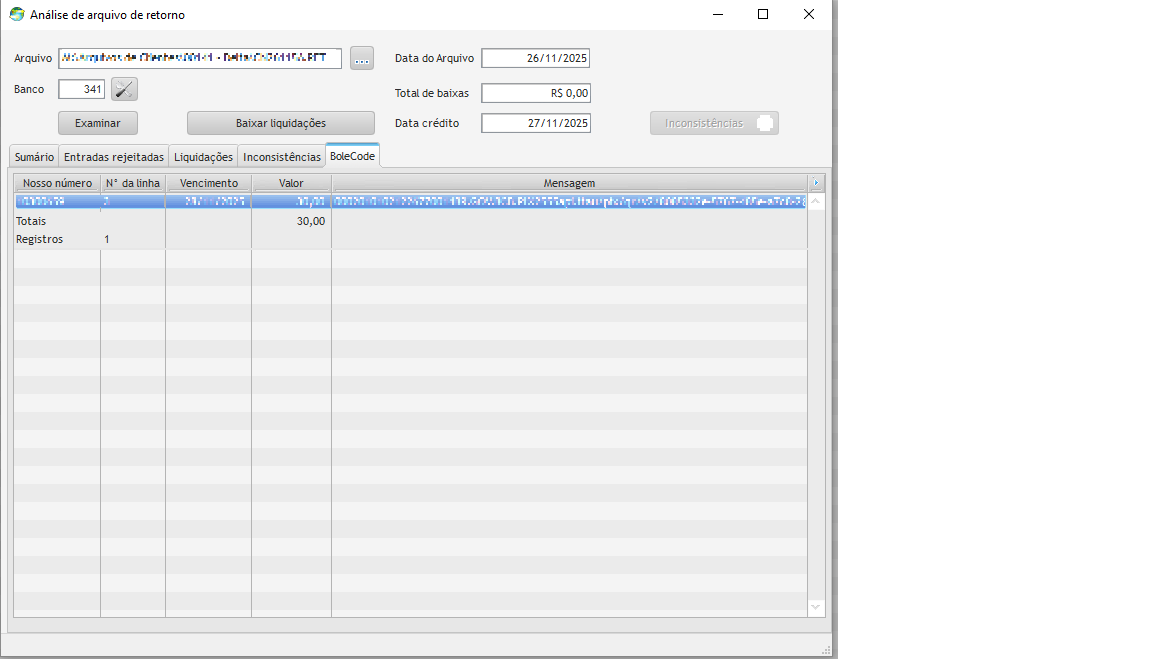
Task: Click the Data do Arquivo field
Action: click(535, 58)
